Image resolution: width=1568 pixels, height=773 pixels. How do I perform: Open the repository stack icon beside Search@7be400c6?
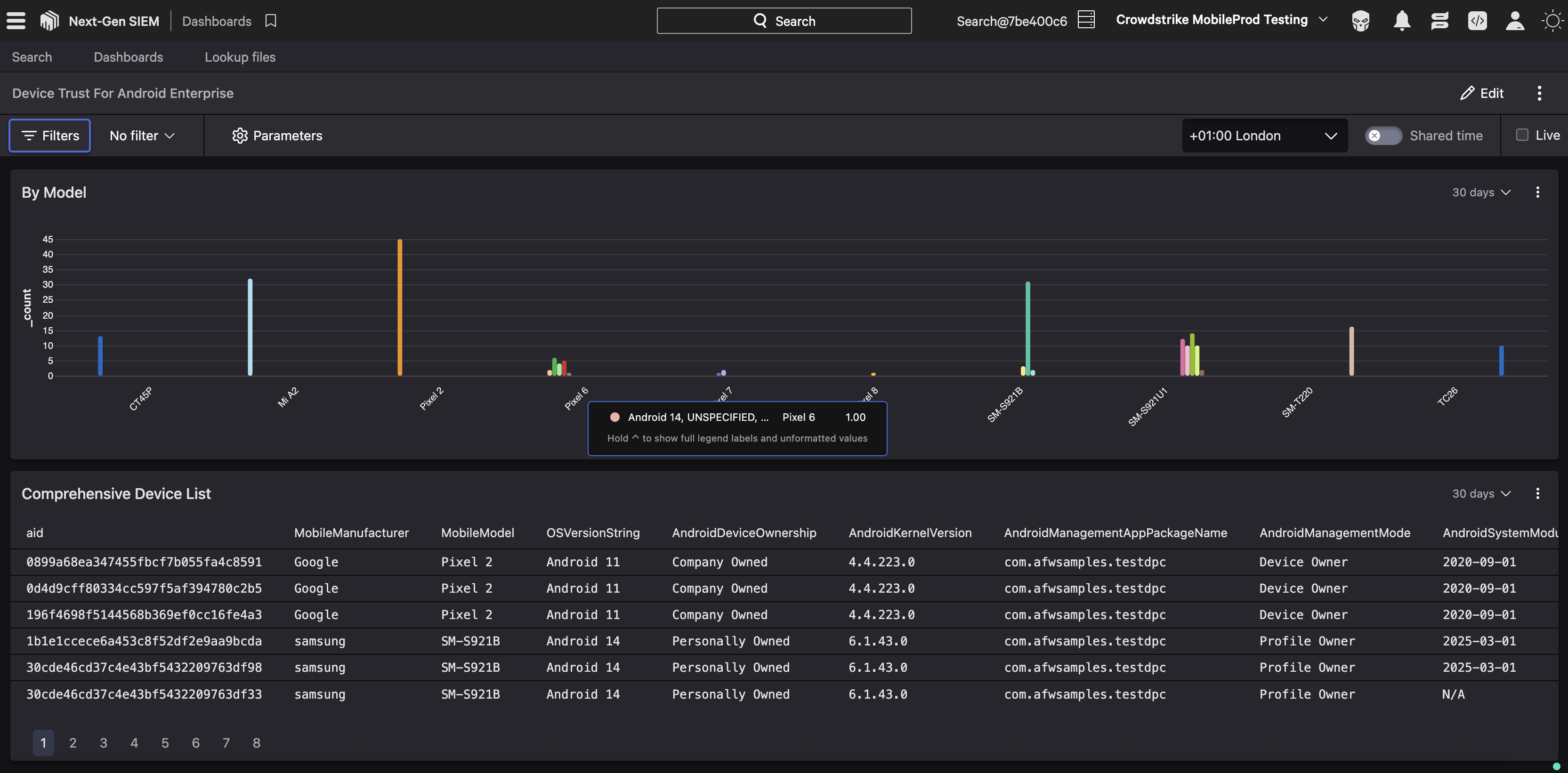click(x=1086, y=20)
